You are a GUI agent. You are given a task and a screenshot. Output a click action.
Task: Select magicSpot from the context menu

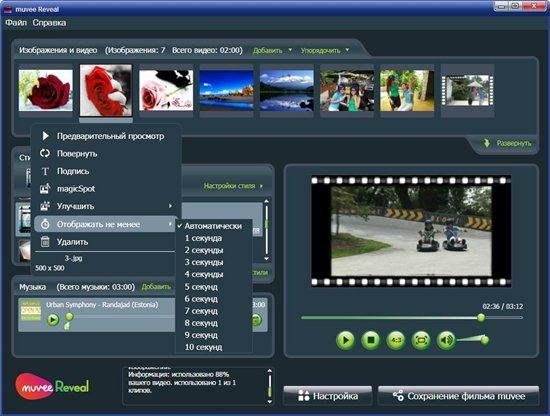(x=76, y=189)
